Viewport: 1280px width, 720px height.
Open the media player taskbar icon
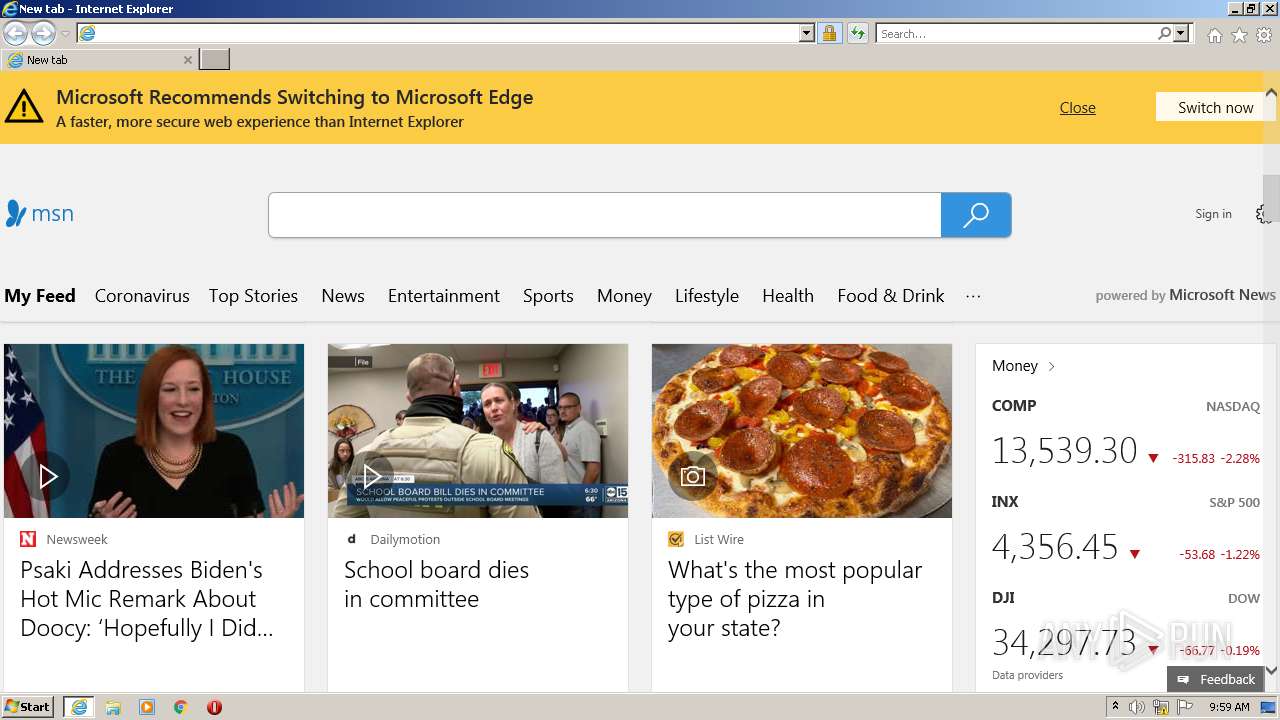click(x=147, y=707)
